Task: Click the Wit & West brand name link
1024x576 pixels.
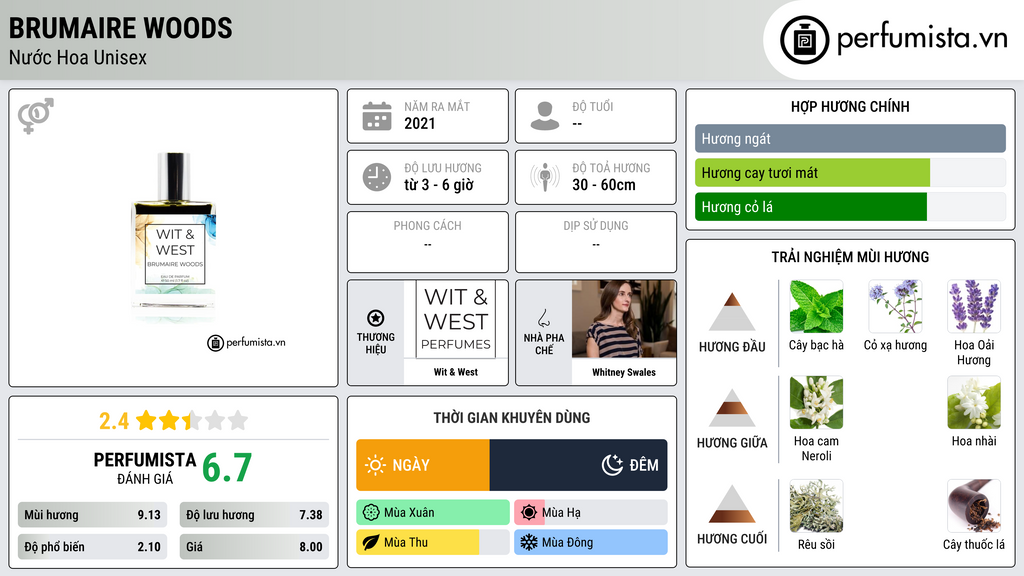Action: coord(456,372)
